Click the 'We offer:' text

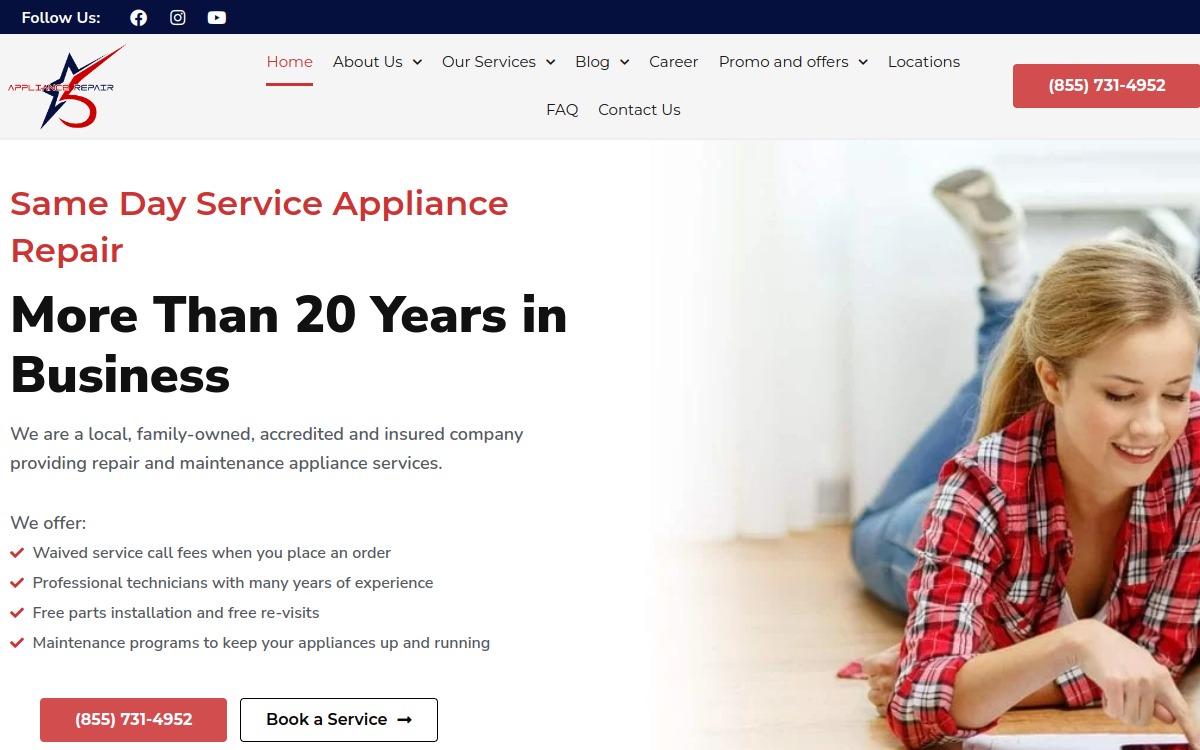48,523
